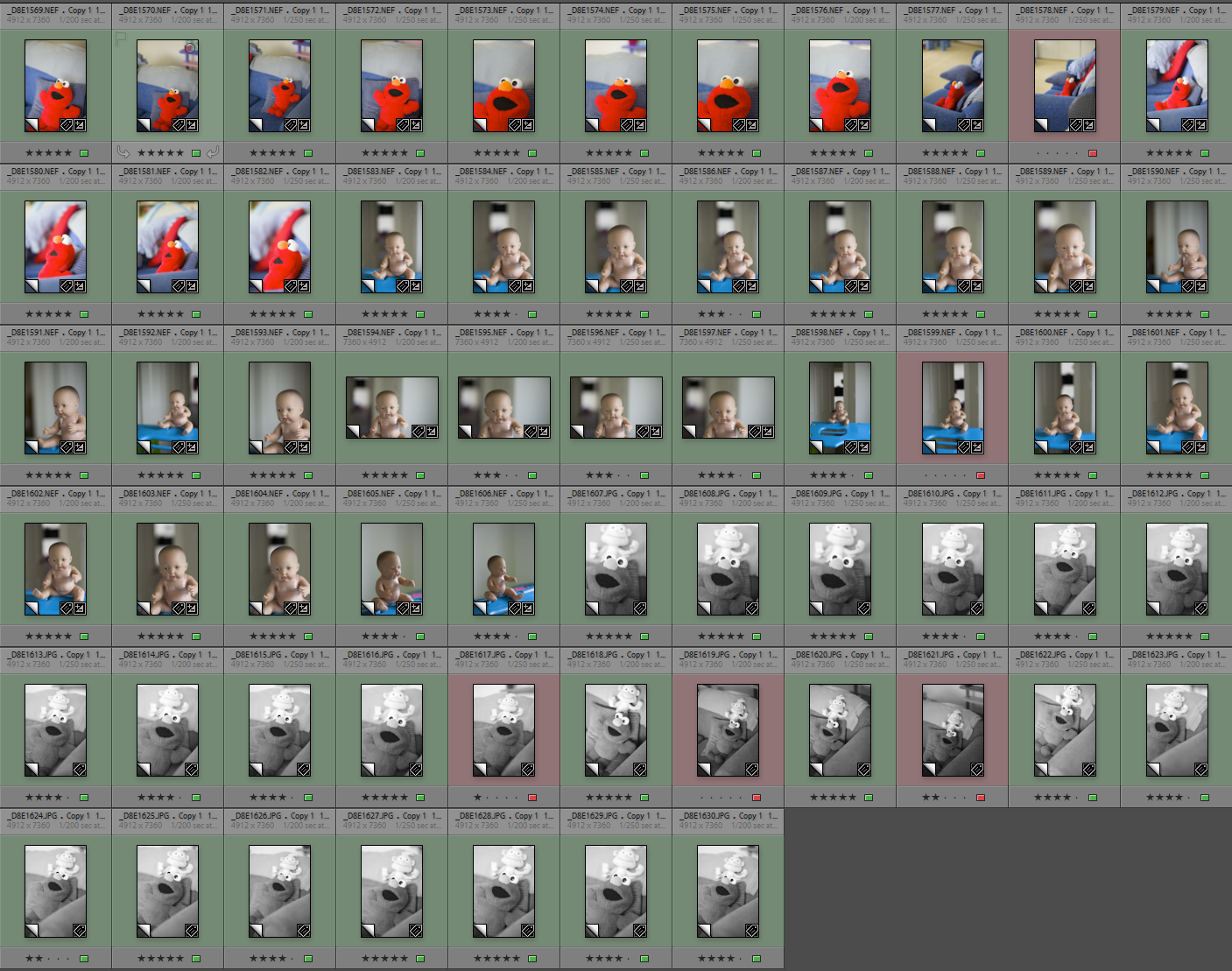Screen dimensions: 1232x971
Task: Click red color label of _D8E1578.NEF
Action: coord(1093,153)
